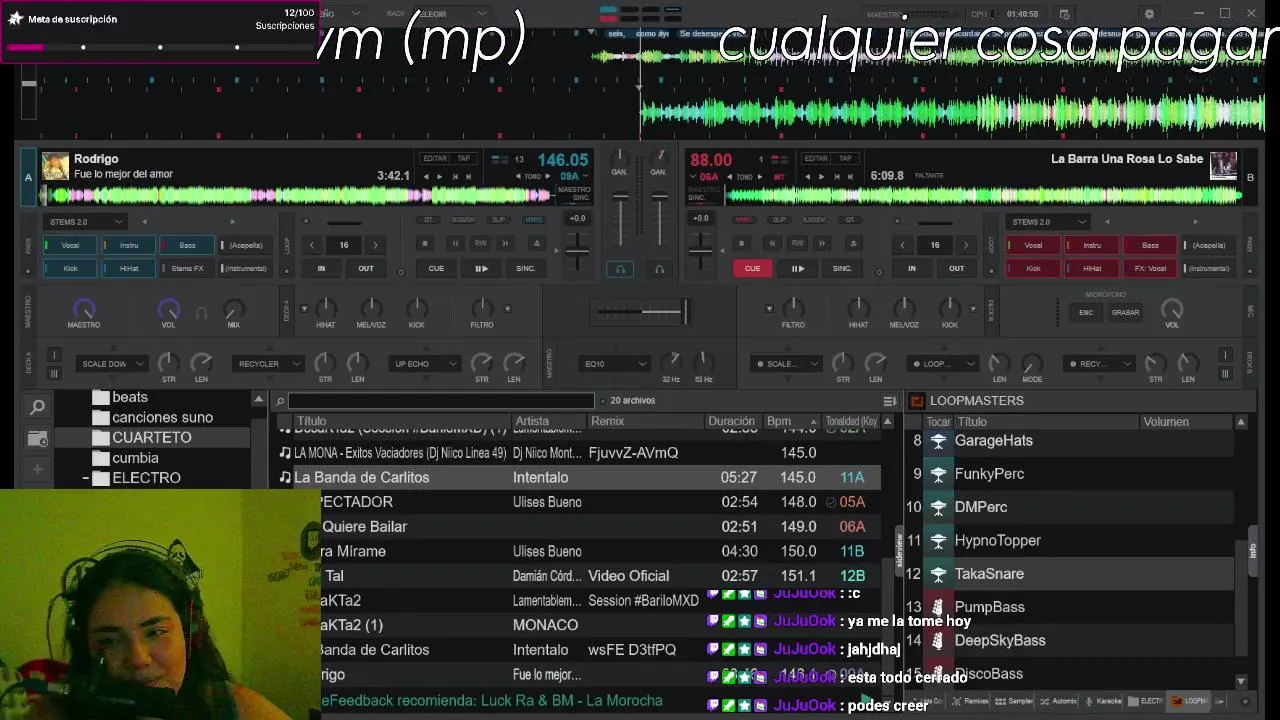Fast forward the track on deck A
The height and width of the screenshot is (720, 1280).
pos(506,243)
